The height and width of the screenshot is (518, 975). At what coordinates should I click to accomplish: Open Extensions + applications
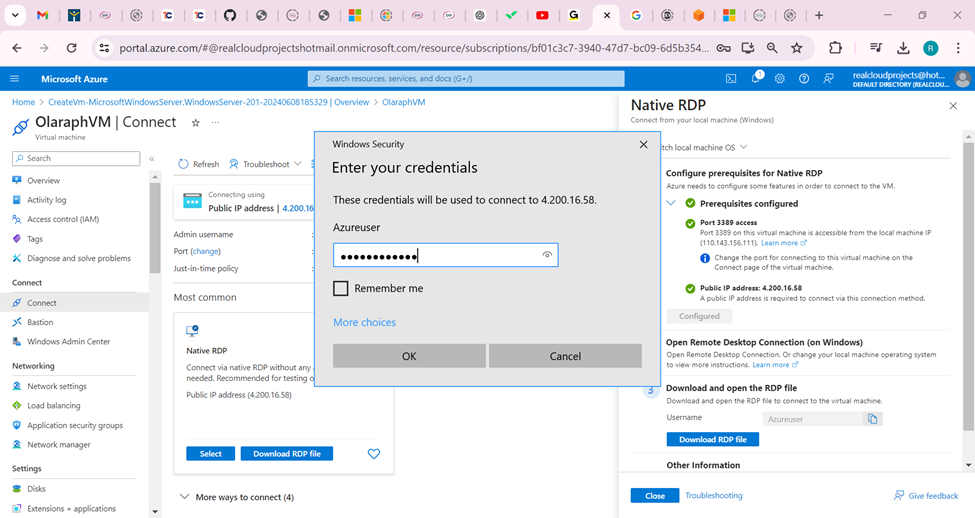coord(72,509)
